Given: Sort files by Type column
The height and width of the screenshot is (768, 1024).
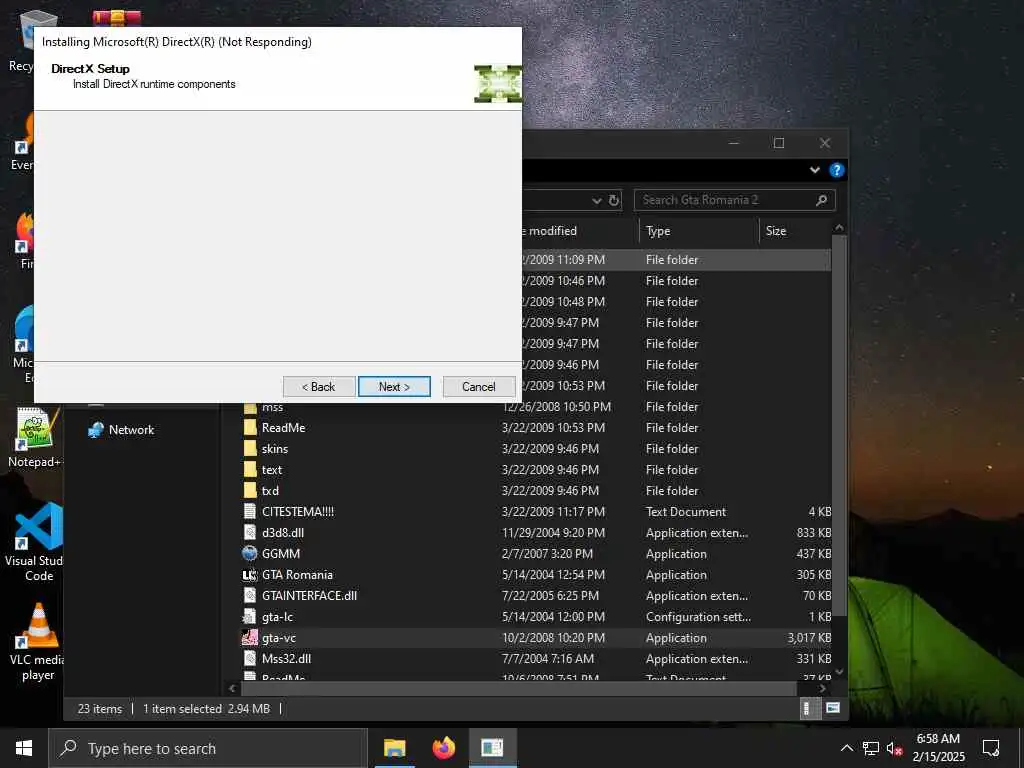Looking at the screenshot, I should [x=698, y=231].
